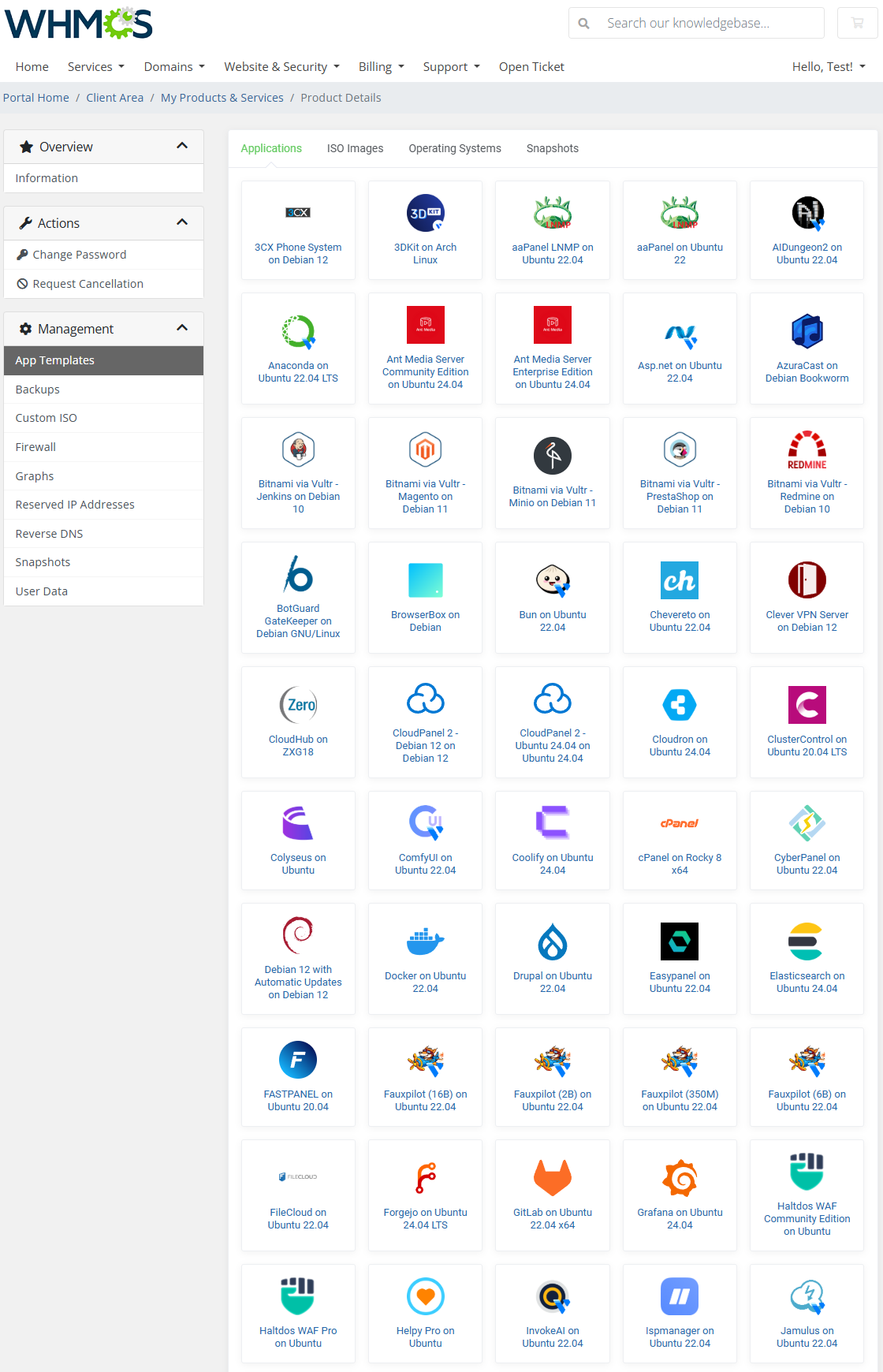Viewport: 883px width, 1372px height.
Task: Select the Helpy Pro heart icon
Action: pos(426,1296)
